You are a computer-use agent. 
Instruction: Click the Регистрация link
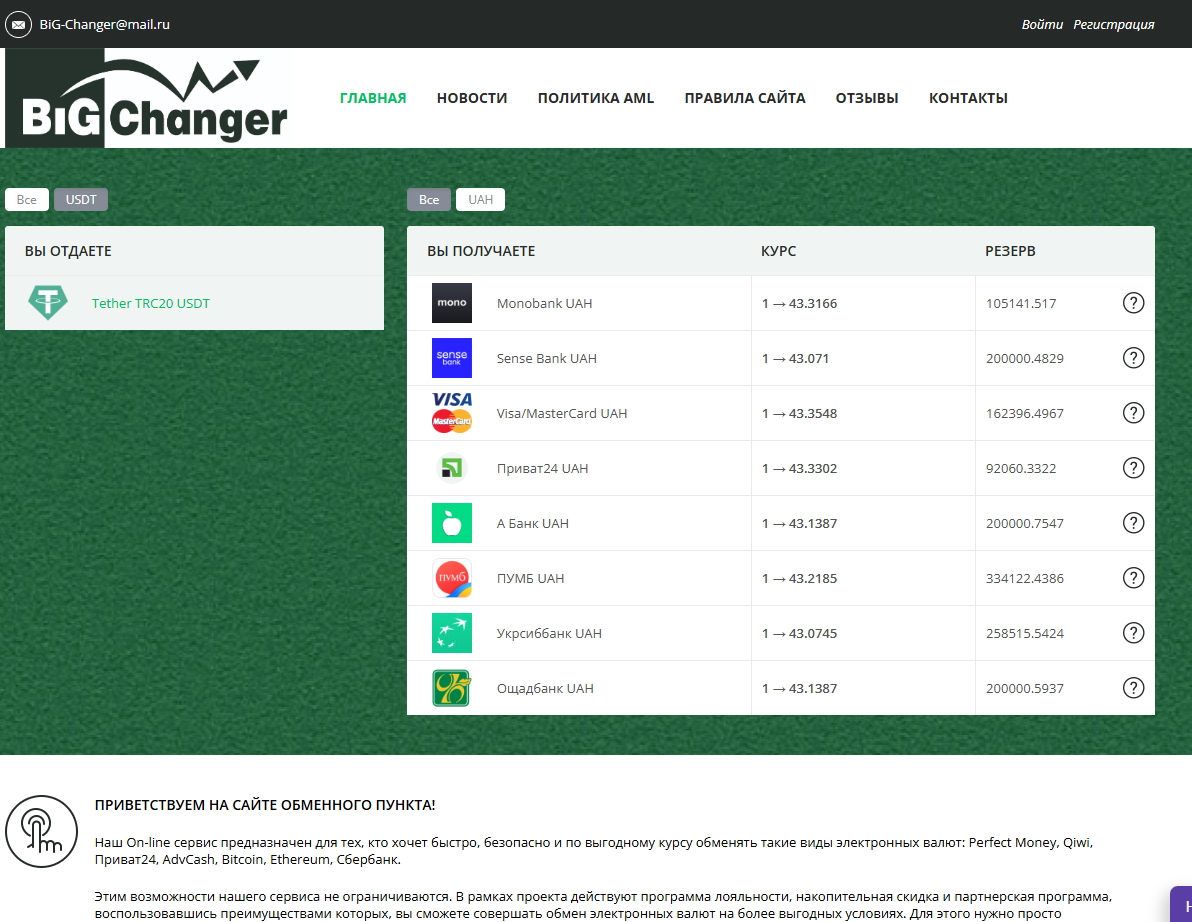pos(1114,24)
